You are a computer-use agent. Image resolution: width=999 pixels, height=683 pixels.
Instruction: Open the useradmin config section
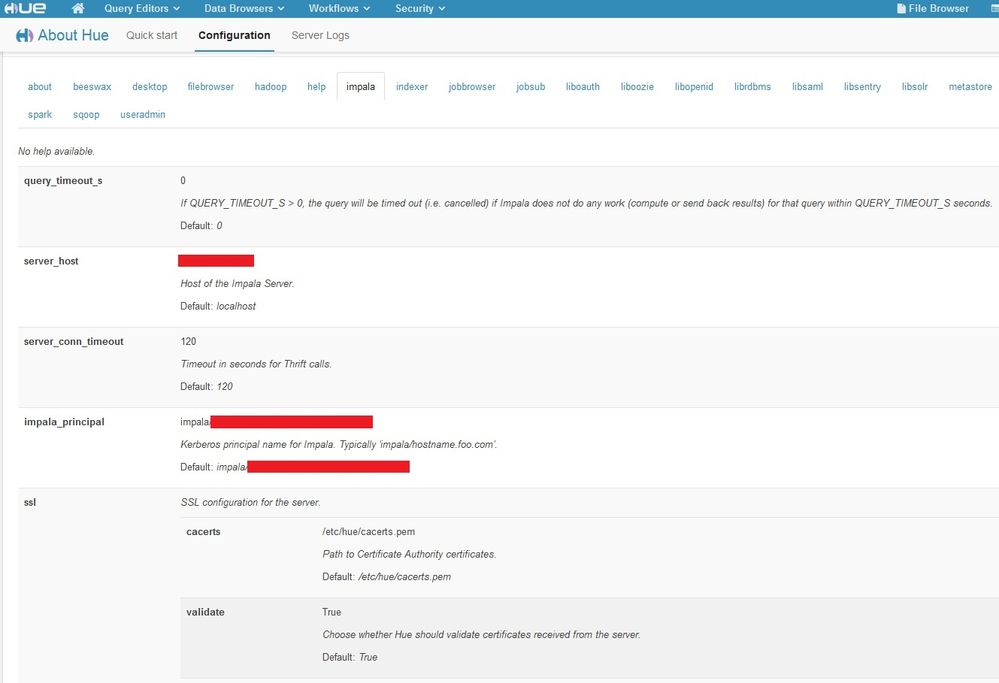tap(143, 115)
